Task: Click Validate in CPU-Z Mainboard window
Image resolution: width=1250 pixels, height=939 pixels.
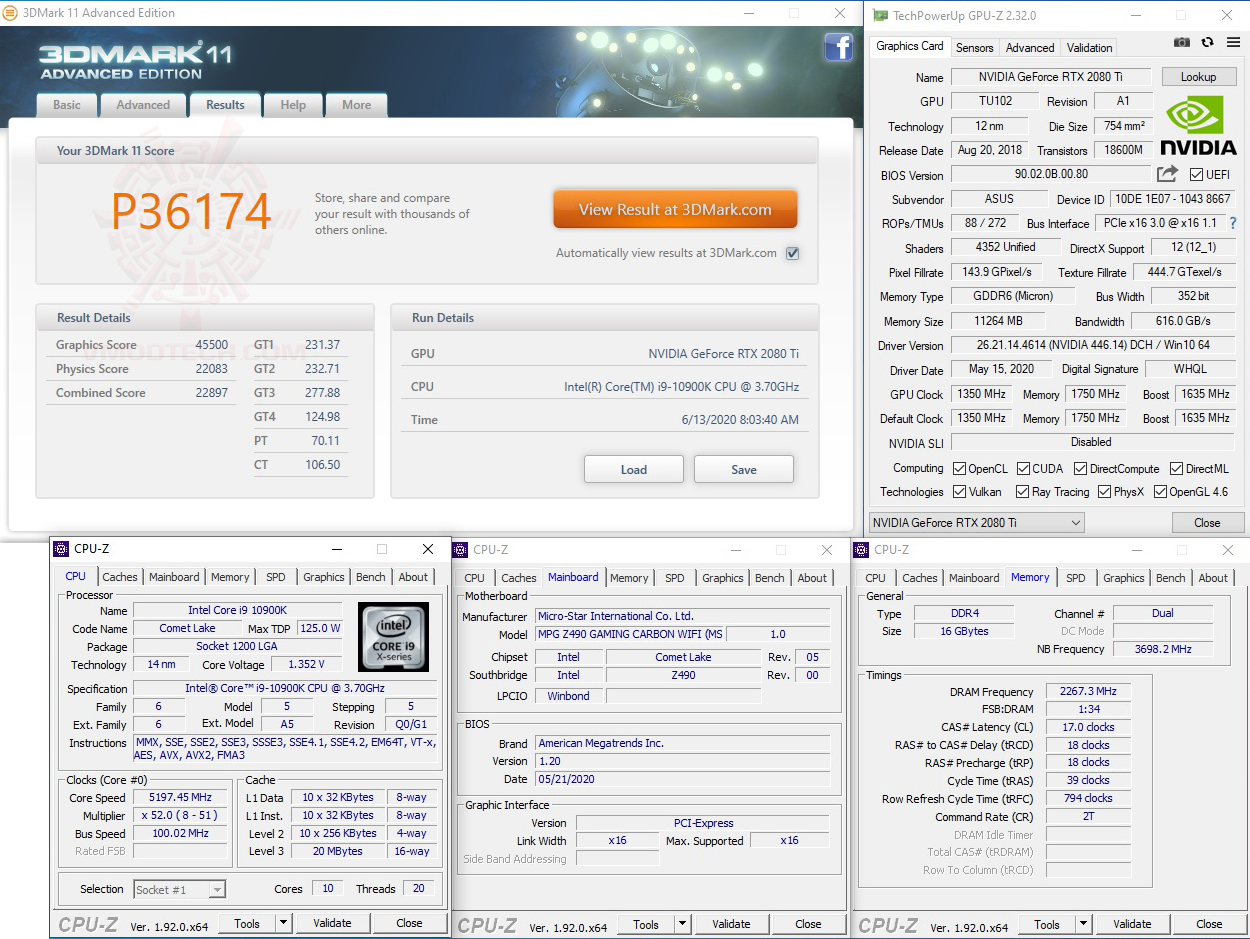Action: [x=732, y=924]
